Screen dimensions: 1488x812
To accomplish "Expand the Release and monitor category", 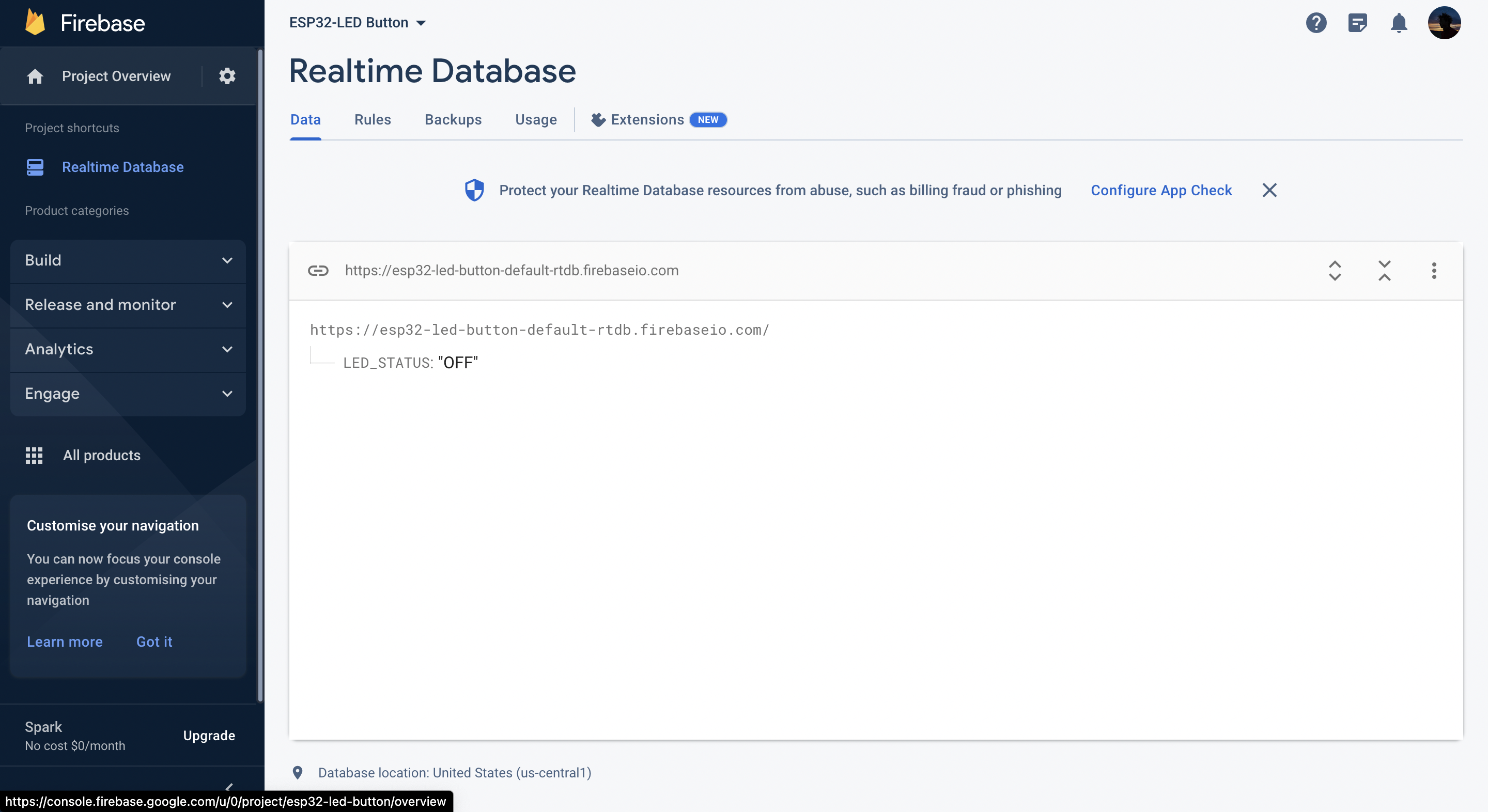I will 128,305.
